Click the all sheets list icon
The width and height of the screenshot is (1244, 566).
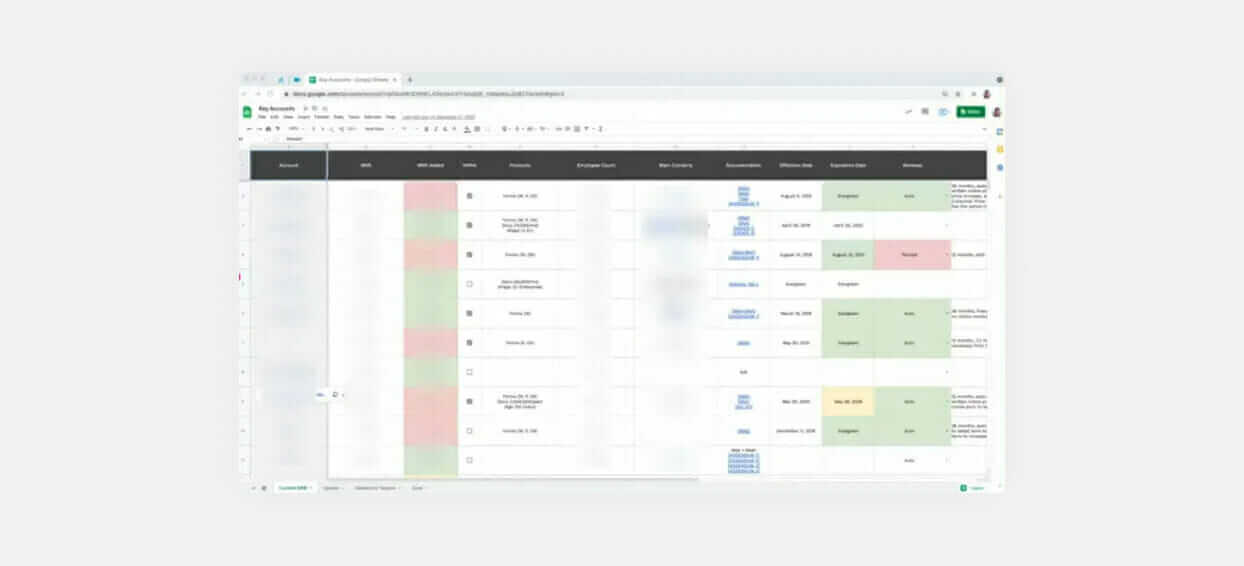[264, 488]
